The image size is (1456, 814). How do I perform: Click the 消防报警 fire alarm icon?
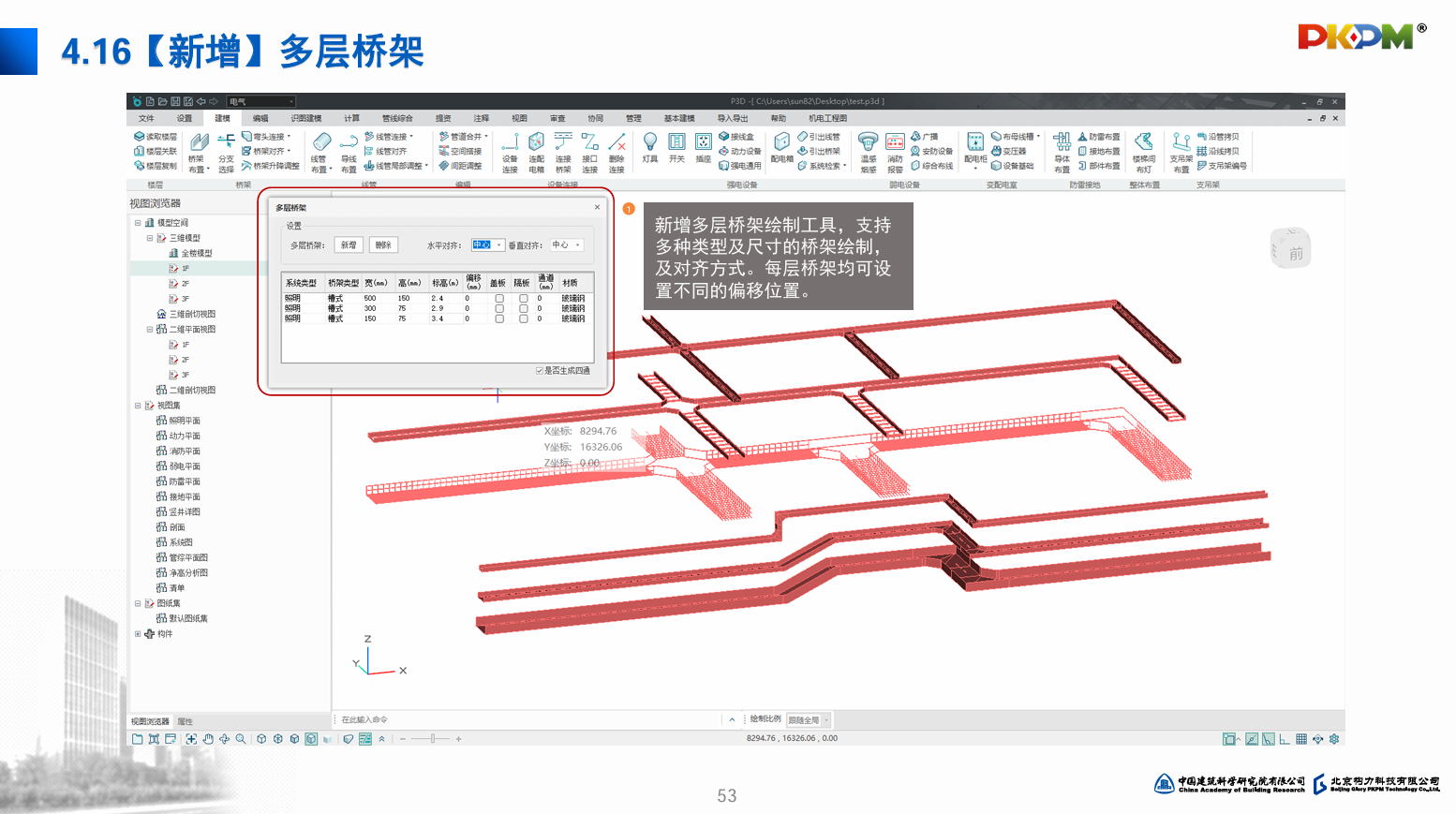click(895, 152)
